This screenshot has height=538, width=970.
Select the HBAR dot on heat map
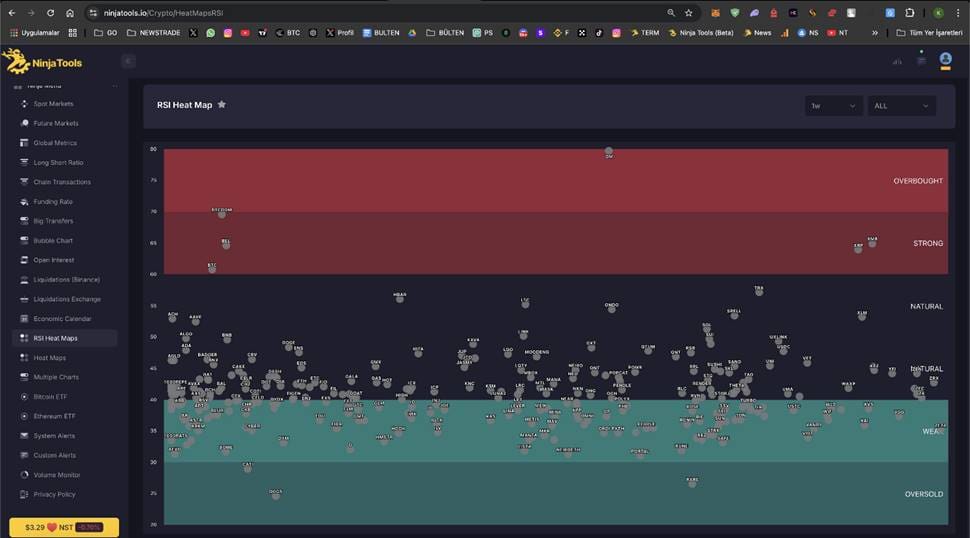400,299
